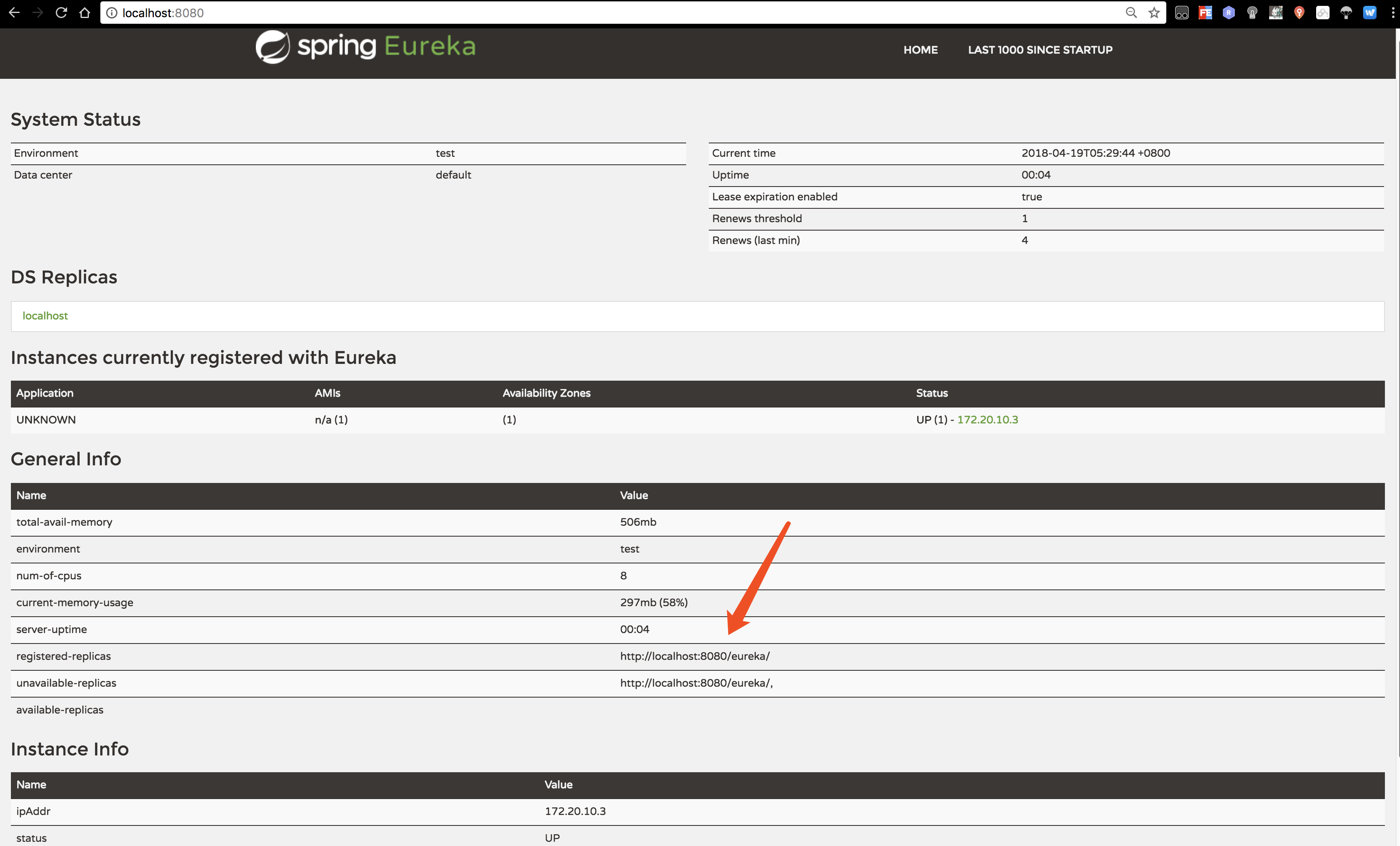This screenshot has height=846, width=1400.
Task: Open instance link 172.20.10.3
Action: tap(987, 420)
